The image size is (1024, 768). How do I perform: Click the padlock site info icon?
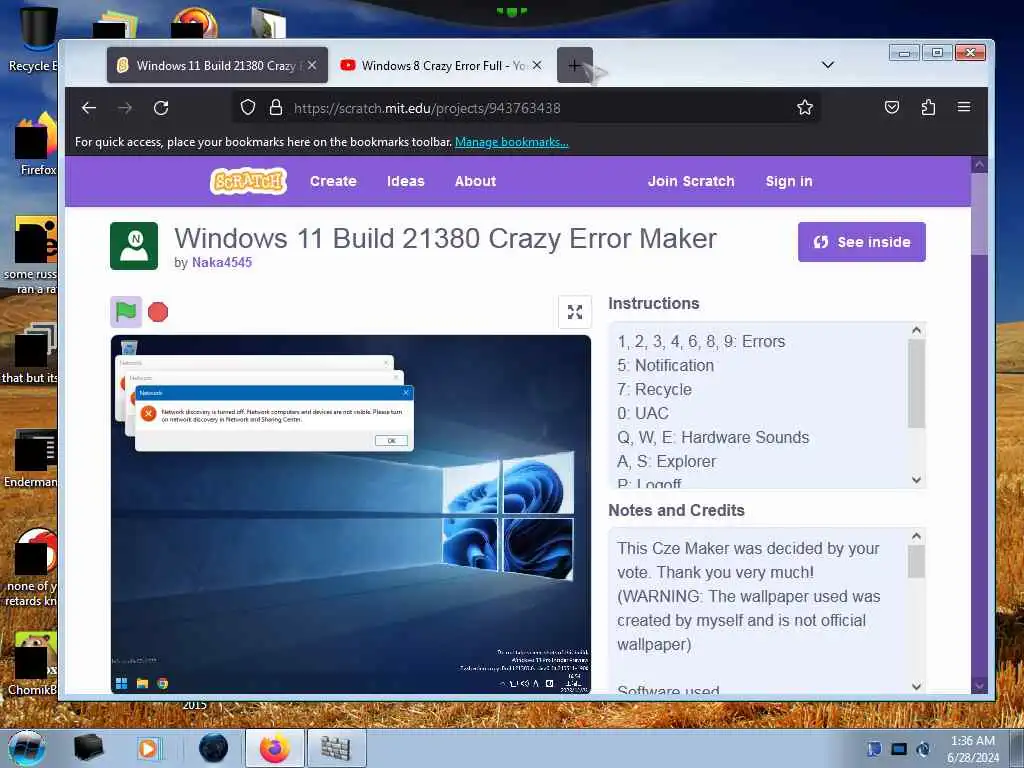[x=276, y=107]
